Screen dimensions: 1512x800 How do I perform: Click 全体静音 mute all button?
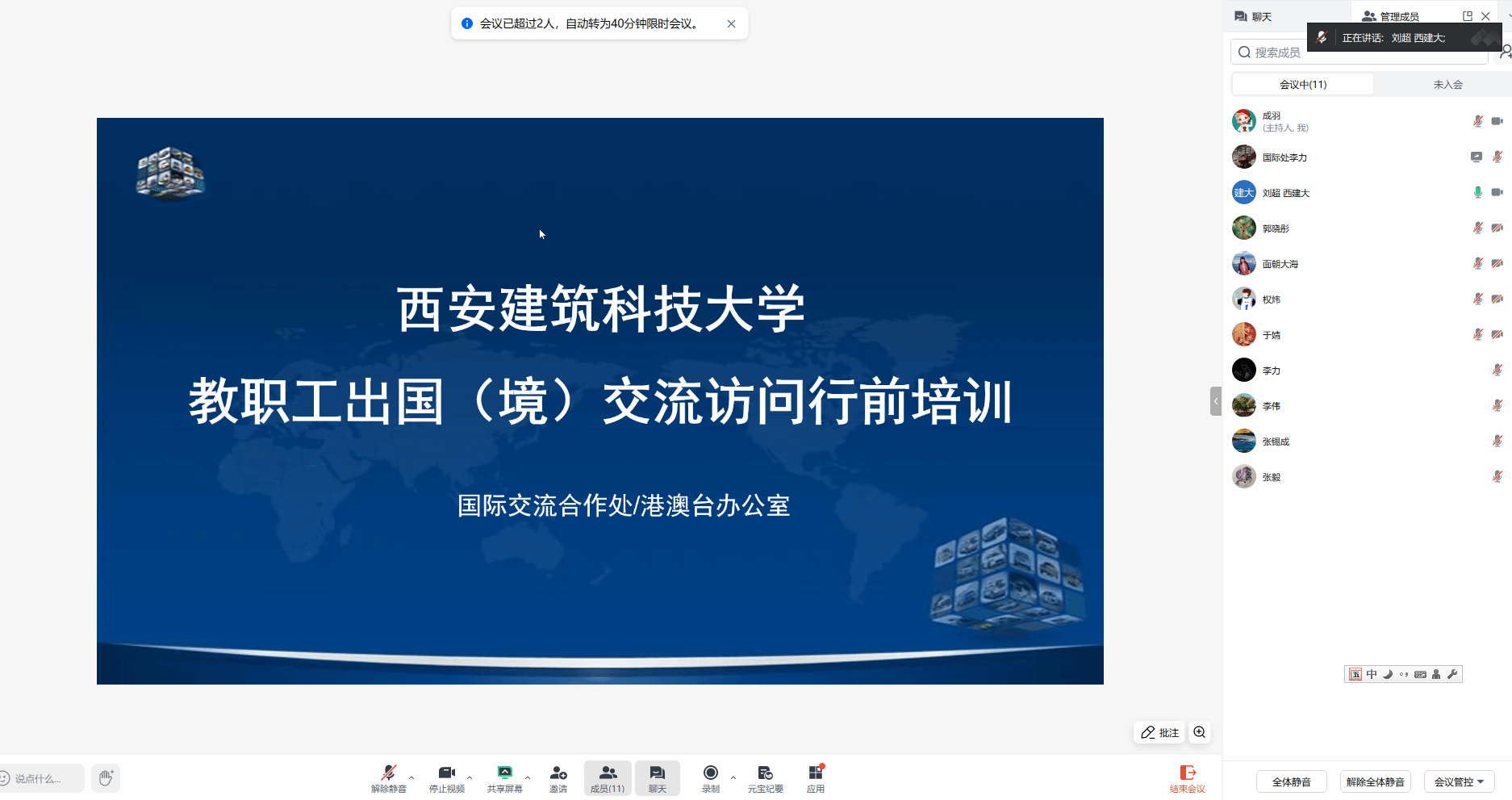1291,781
